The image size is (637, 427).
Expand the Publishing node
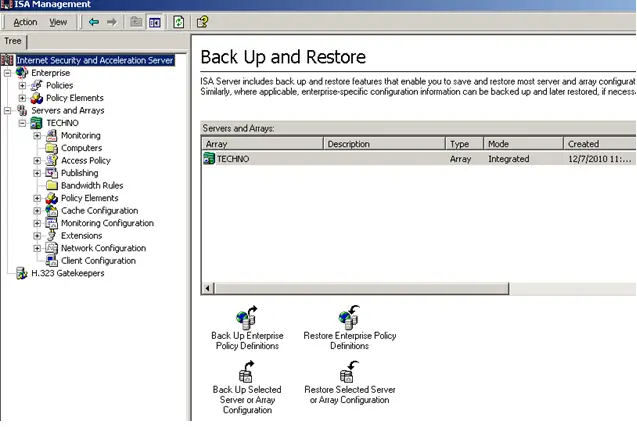tap(37, 173)
